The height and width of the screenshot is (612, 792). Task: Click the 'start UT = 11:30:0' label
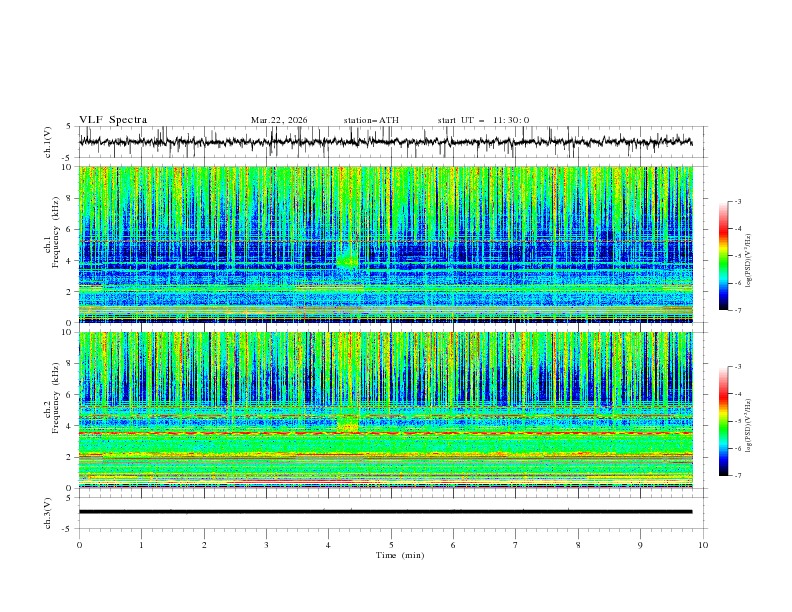[x=483, y=120]
